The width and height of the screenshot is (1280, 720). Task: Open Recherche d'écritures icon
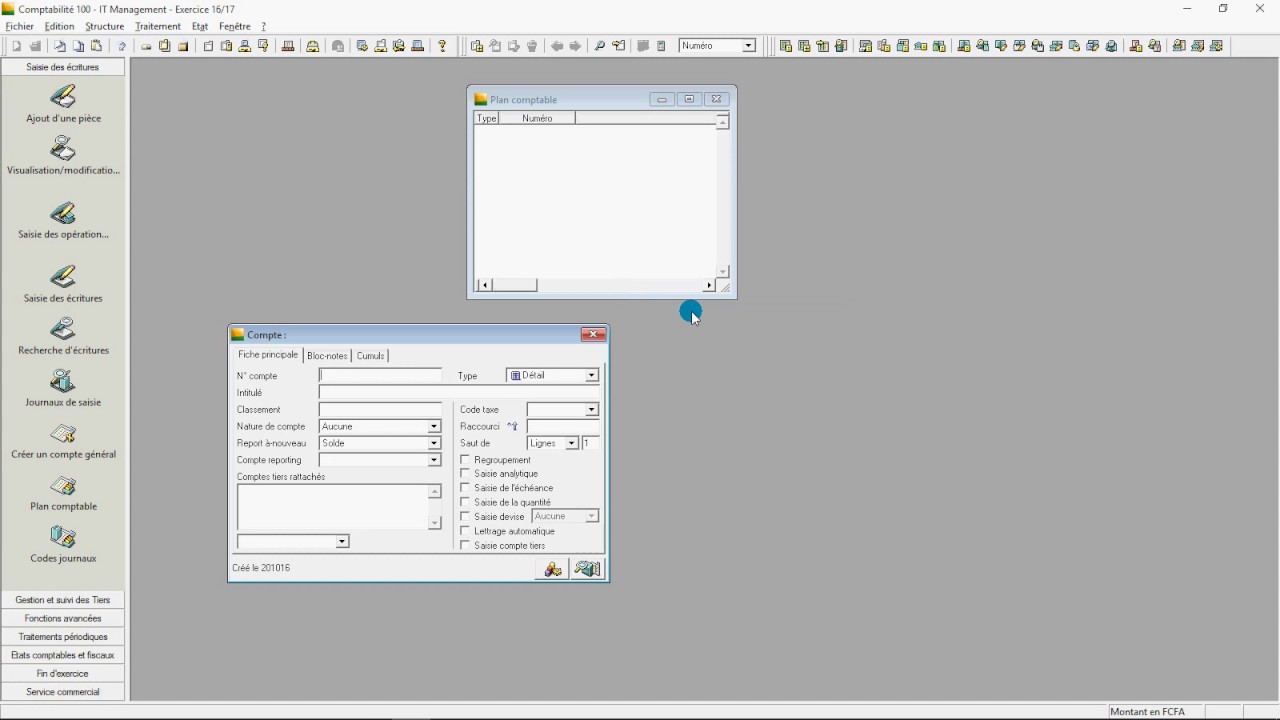click(63, 329)
